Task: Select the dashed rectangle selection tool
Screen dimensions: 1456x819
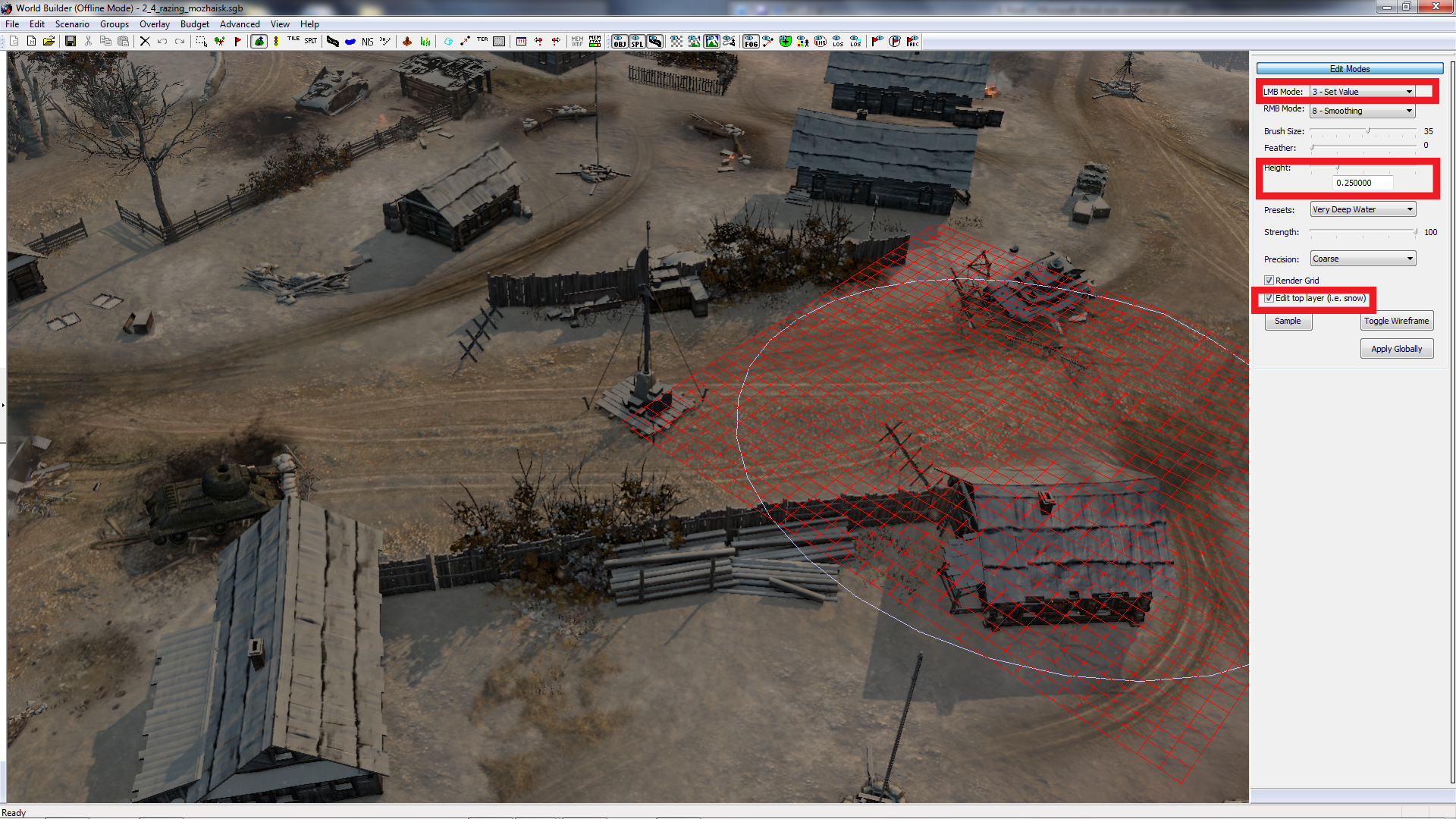Action: (x=202, y=41)
